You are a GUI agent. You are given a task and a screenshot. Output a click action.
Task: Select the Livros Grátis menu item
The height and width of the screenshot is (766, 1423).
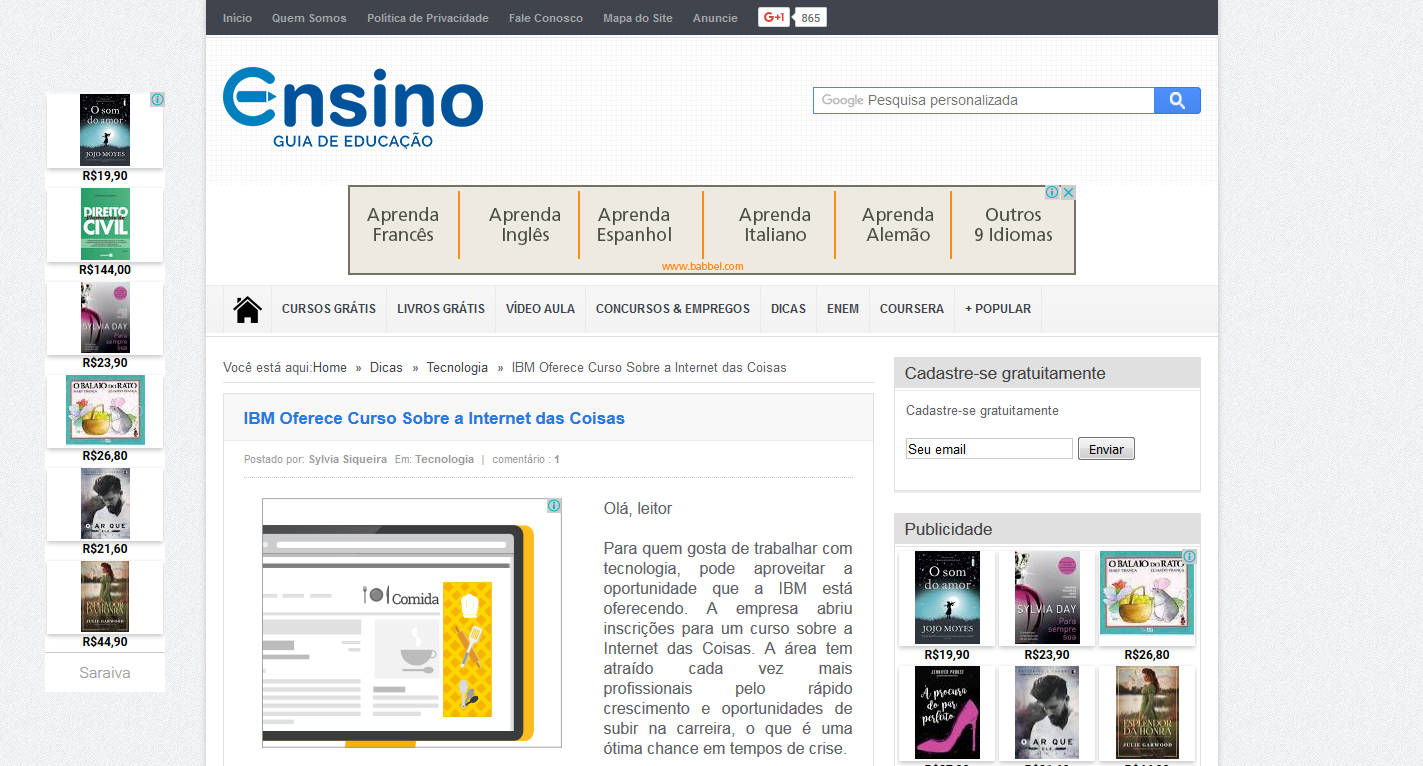441,309
